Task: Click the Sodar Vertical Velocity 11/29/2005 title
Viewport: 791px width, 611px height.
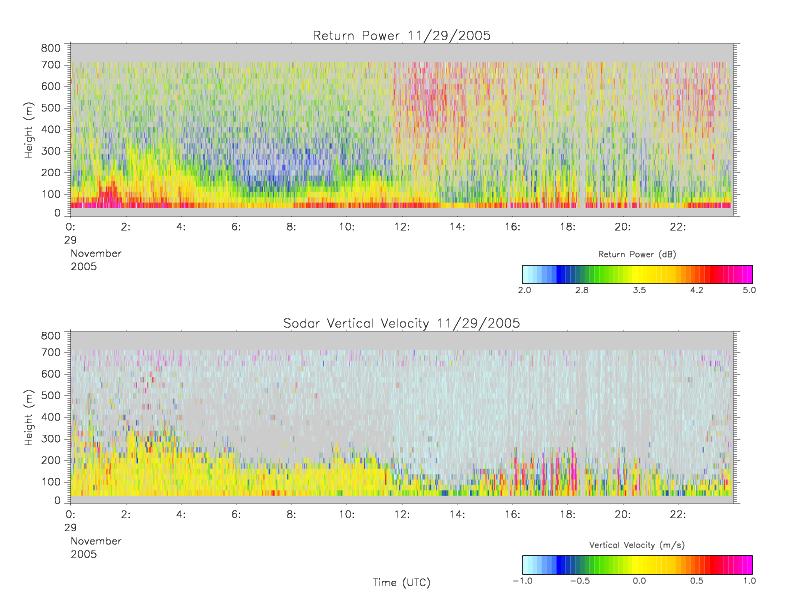Action: (402, 323)
